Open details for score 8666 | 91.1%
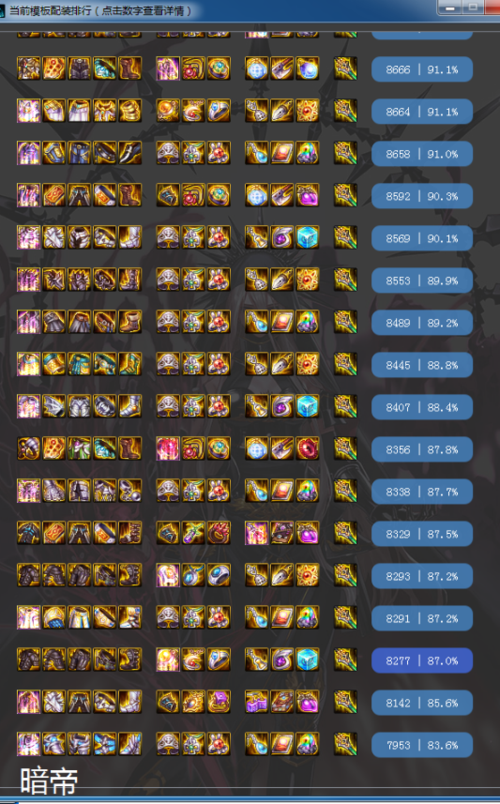The image size is (500, 804). pyautogui.click(x=422, y=69)
